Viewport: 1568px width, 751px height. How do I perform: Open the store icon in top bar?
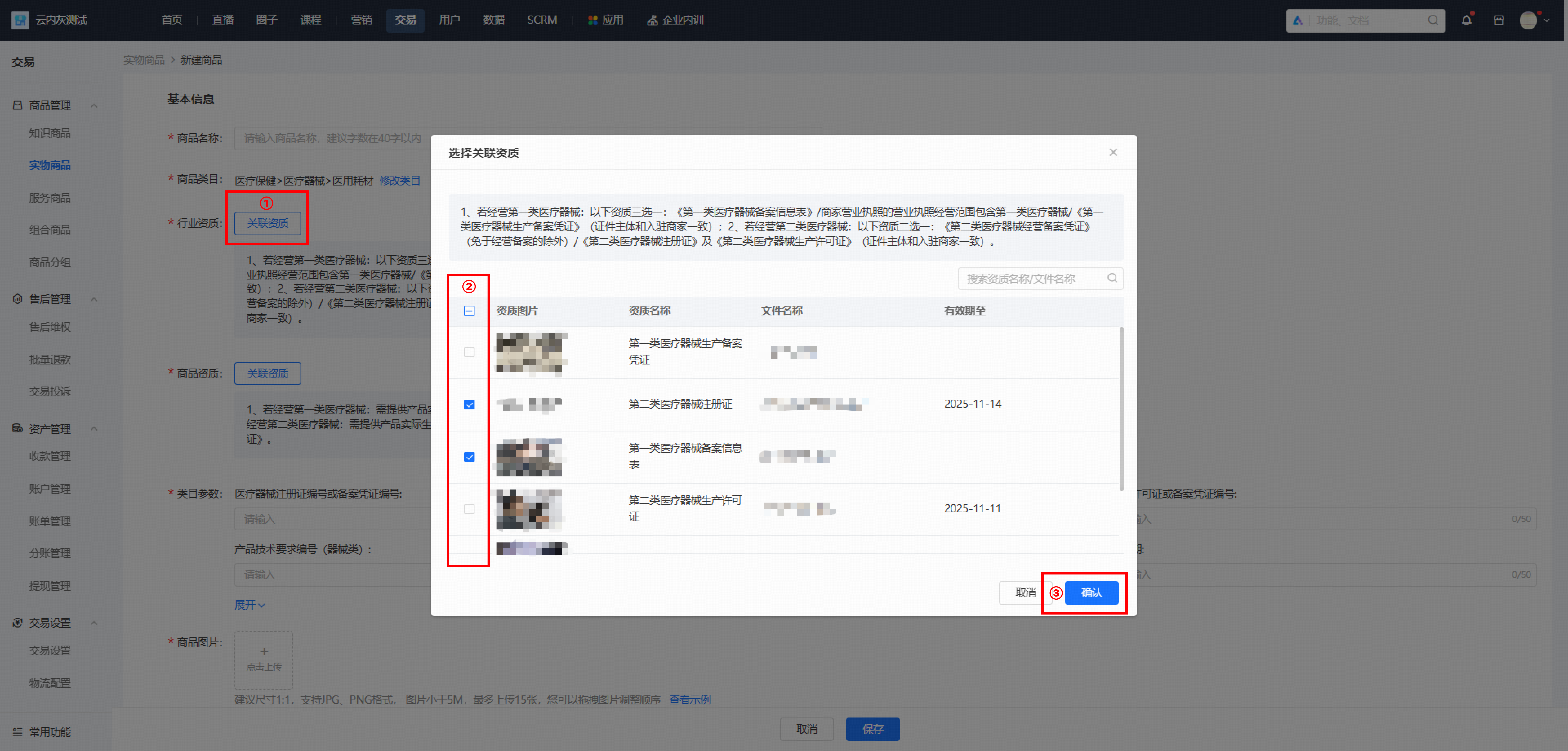click(1499, 20)
